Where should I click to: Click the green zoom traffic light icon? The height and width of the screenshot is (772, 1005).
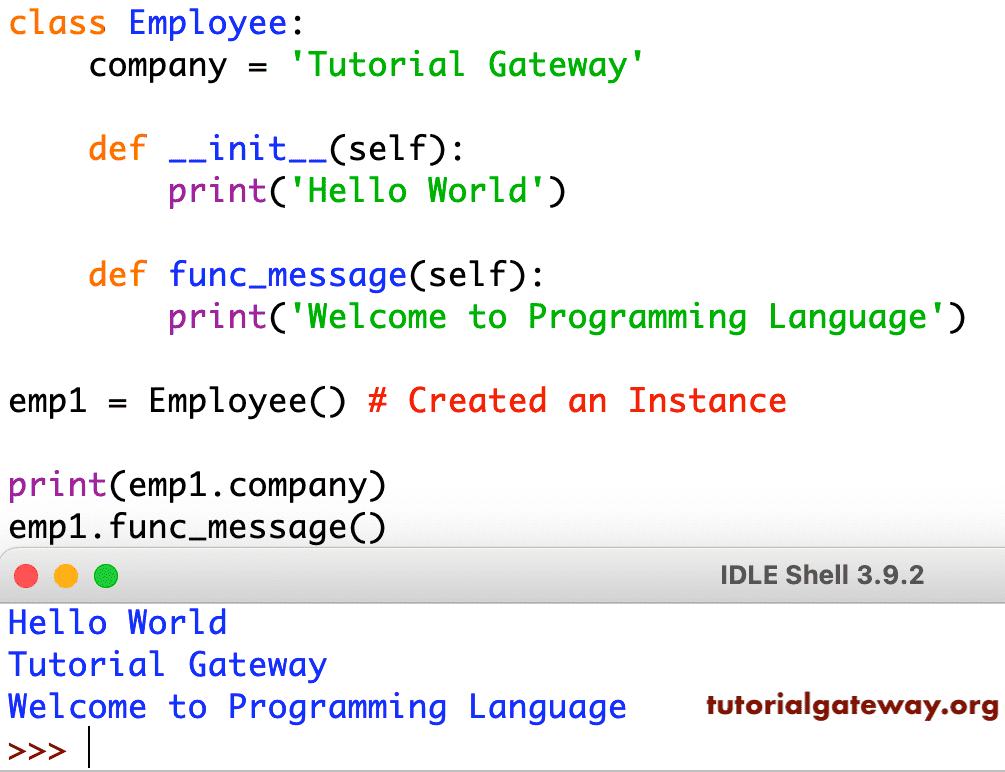click(x=105, y=576)
